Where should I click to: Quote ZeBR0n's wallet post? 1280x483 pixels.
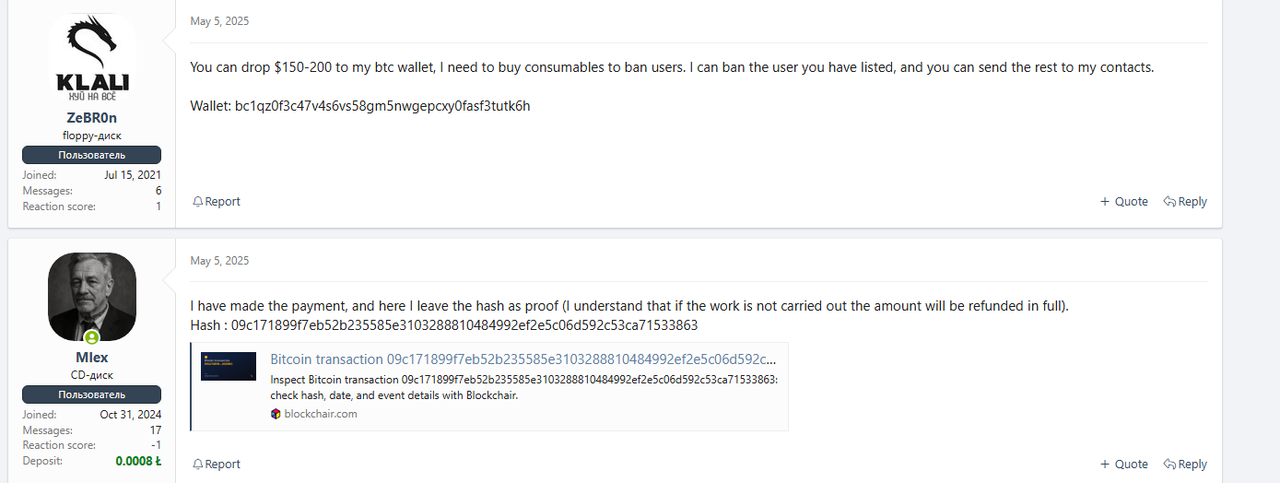(1124, 202)
